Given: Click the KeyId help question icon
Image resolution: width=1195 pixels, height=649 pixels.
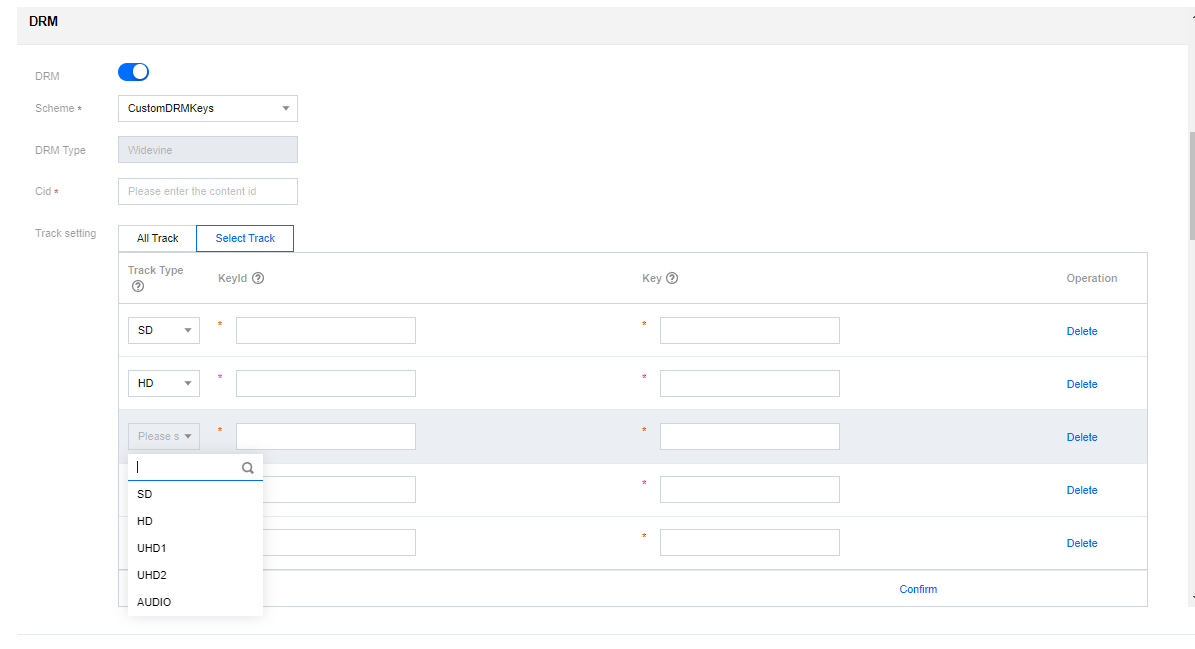Looking at the screenshot, I should [258, 278].
